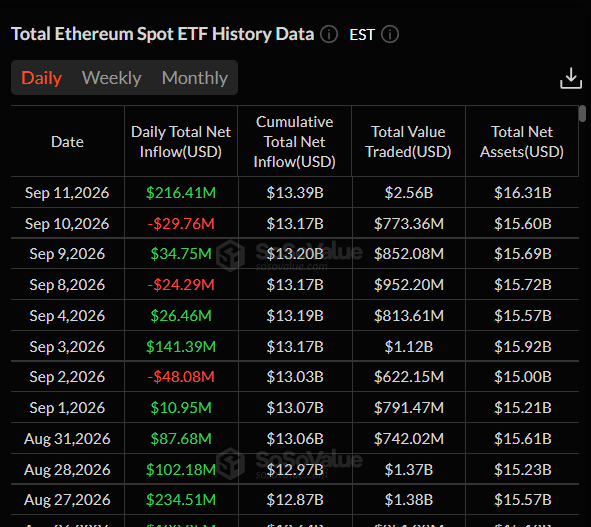Screen dimensions: 591x527
Task: Switch to the Monthly tab
Action: (195, 78)
